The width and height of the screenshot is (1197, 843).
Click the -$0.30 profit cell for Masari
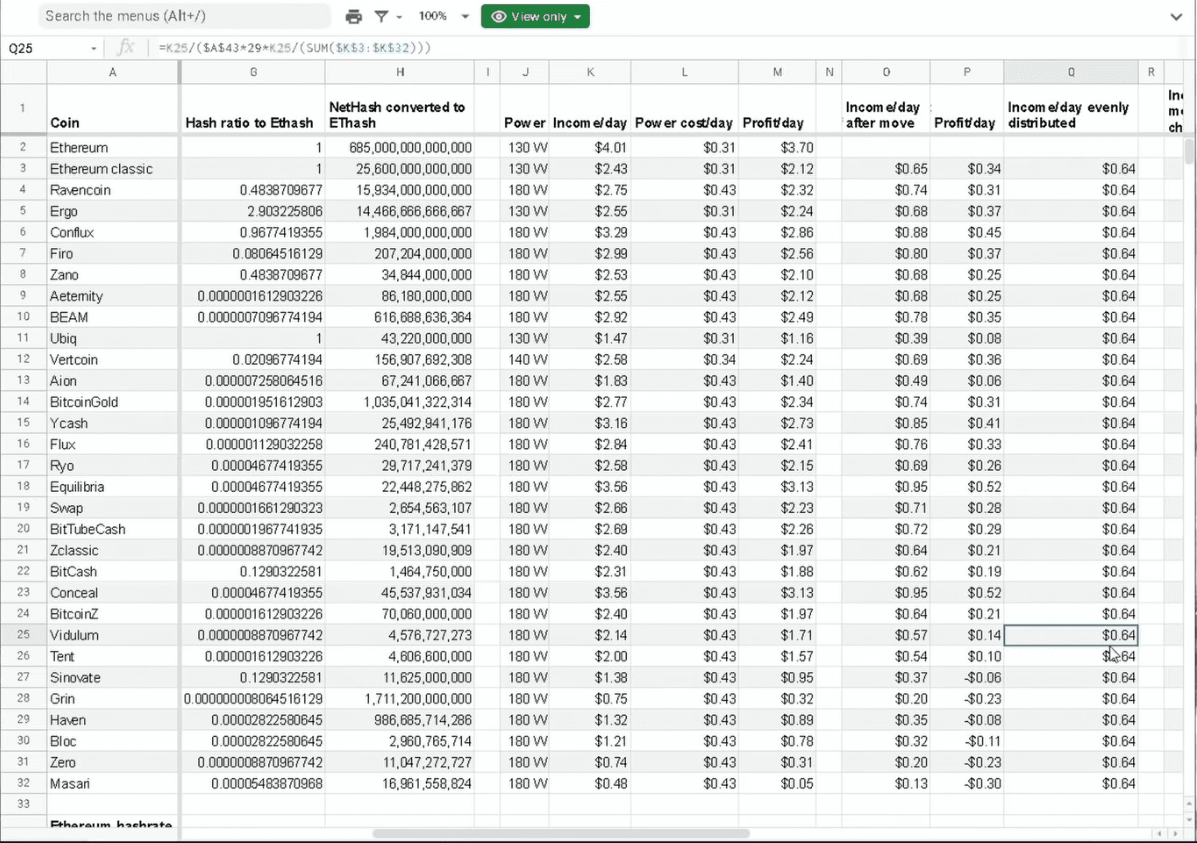point(966,783)
